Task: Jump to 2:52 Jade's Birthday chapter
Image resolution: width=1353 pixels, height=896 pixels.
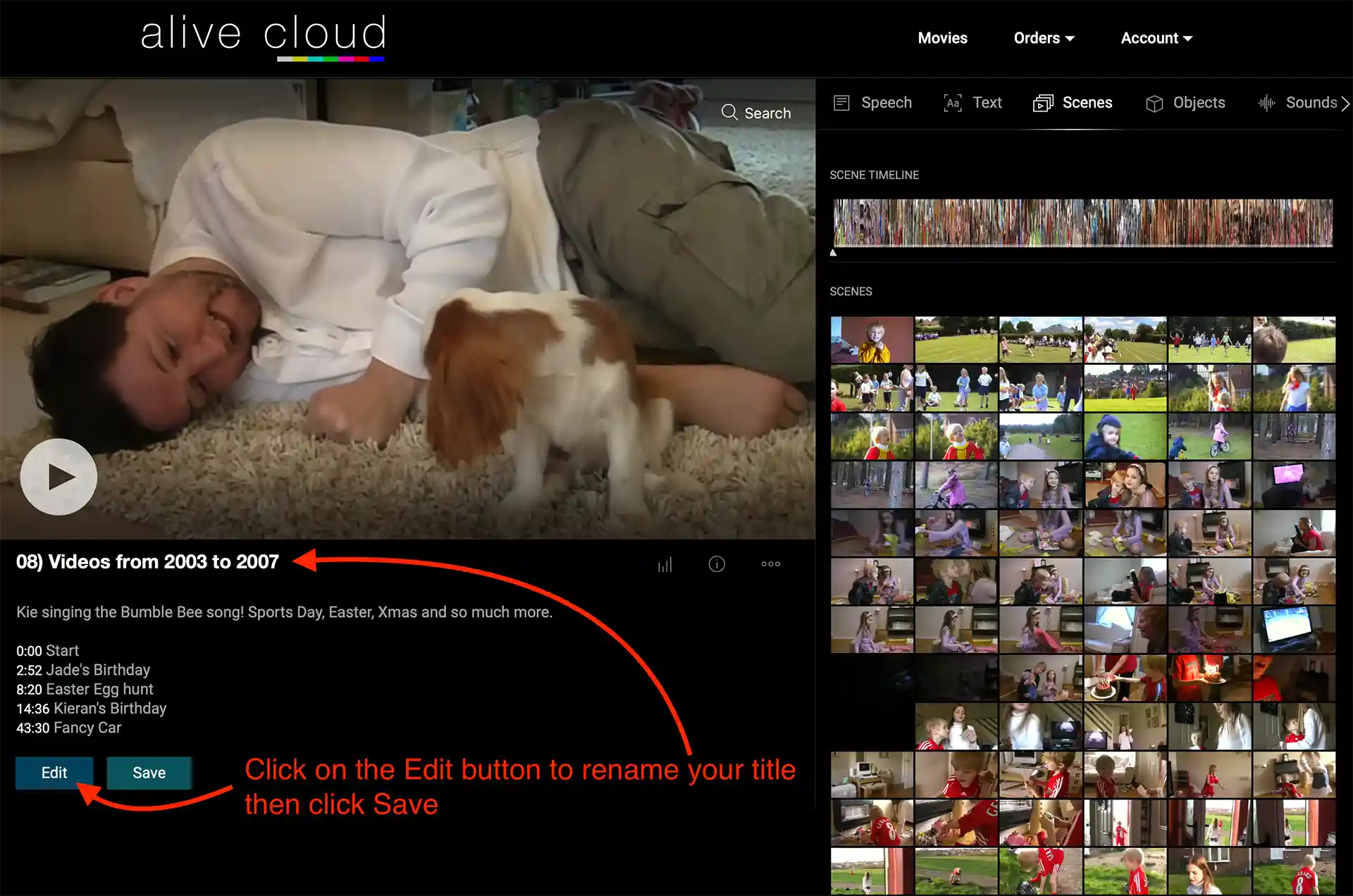Action: [83, 670]
